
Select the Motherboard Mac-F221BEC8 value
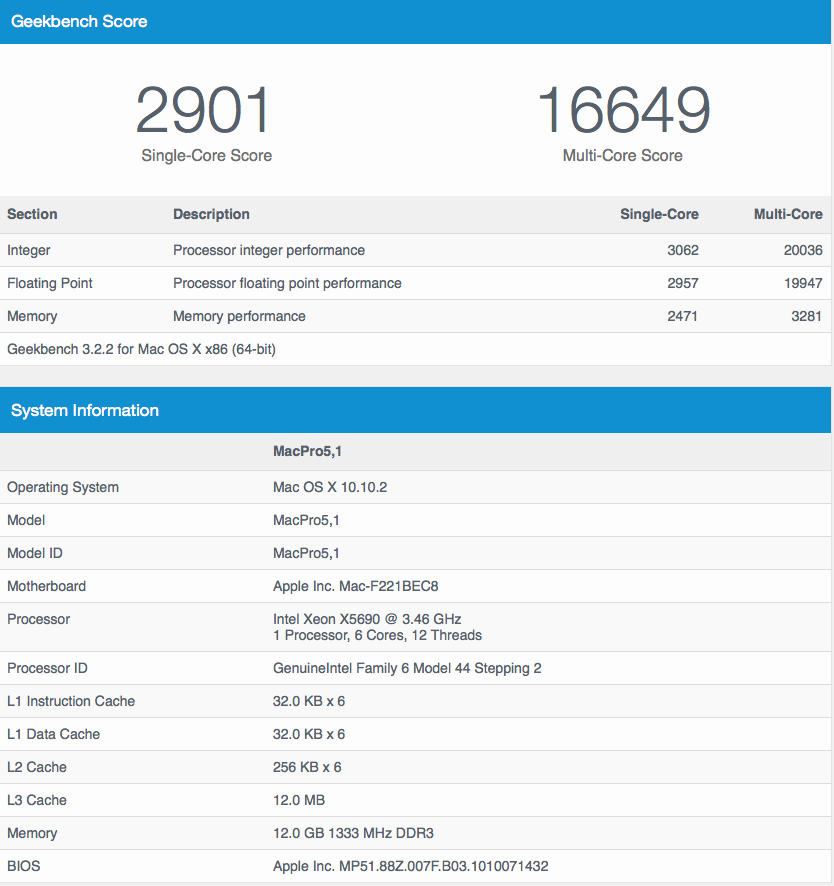pyautogui.click(x=355, y=586)
